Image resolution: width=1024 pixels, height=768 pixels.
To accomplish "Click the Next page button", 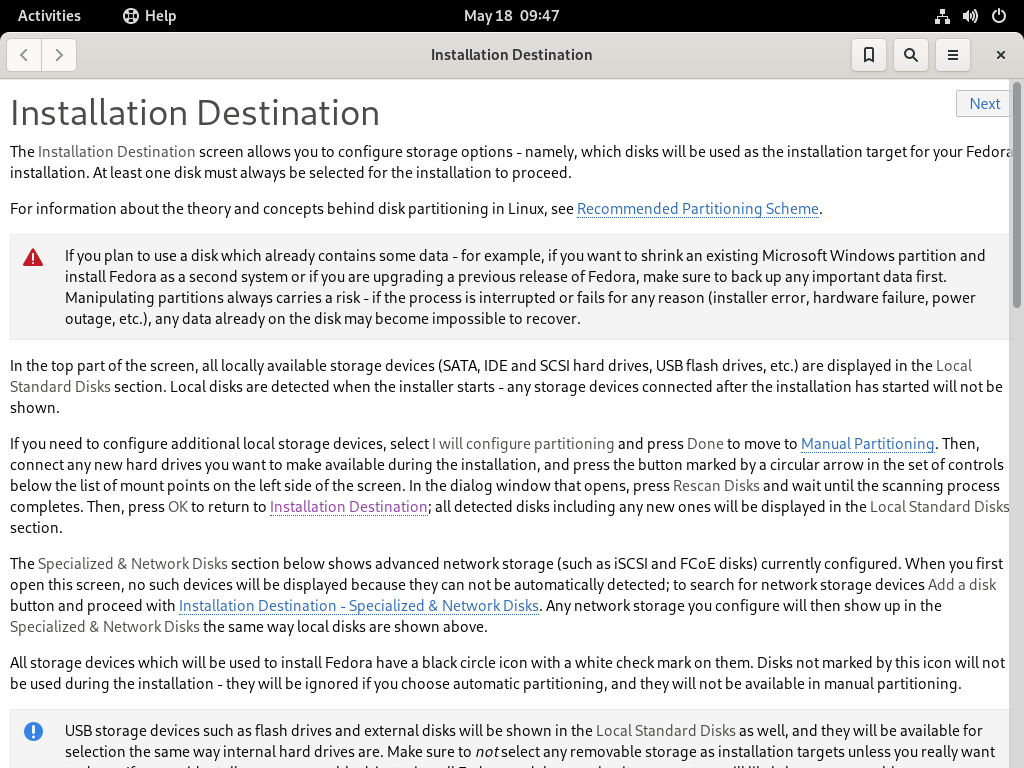I will pos(984,104).
